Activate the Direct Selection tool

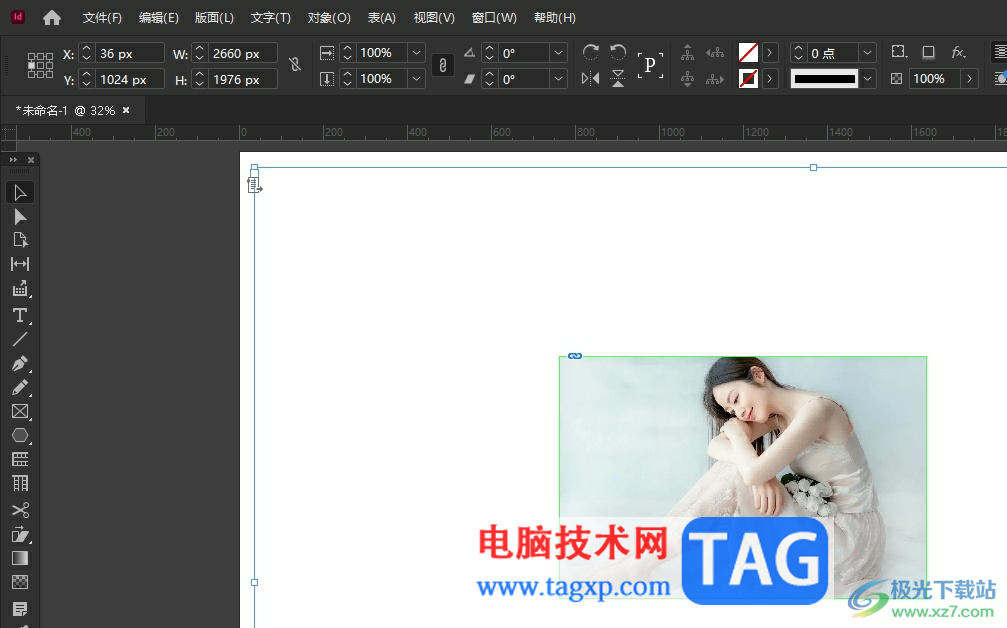pyautogui.click(x=19, y=217)
